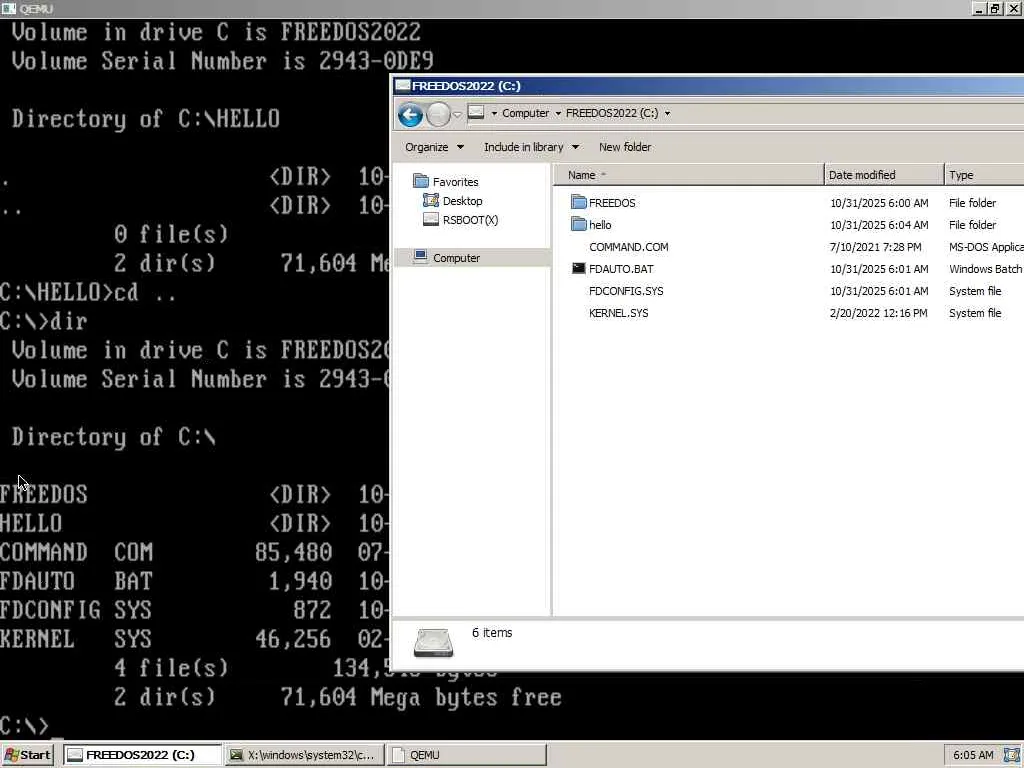The height and width of the screenshot is (768, 1024).
Task: Click the drive icon in the address bar
Action: [x=476, y=113]
